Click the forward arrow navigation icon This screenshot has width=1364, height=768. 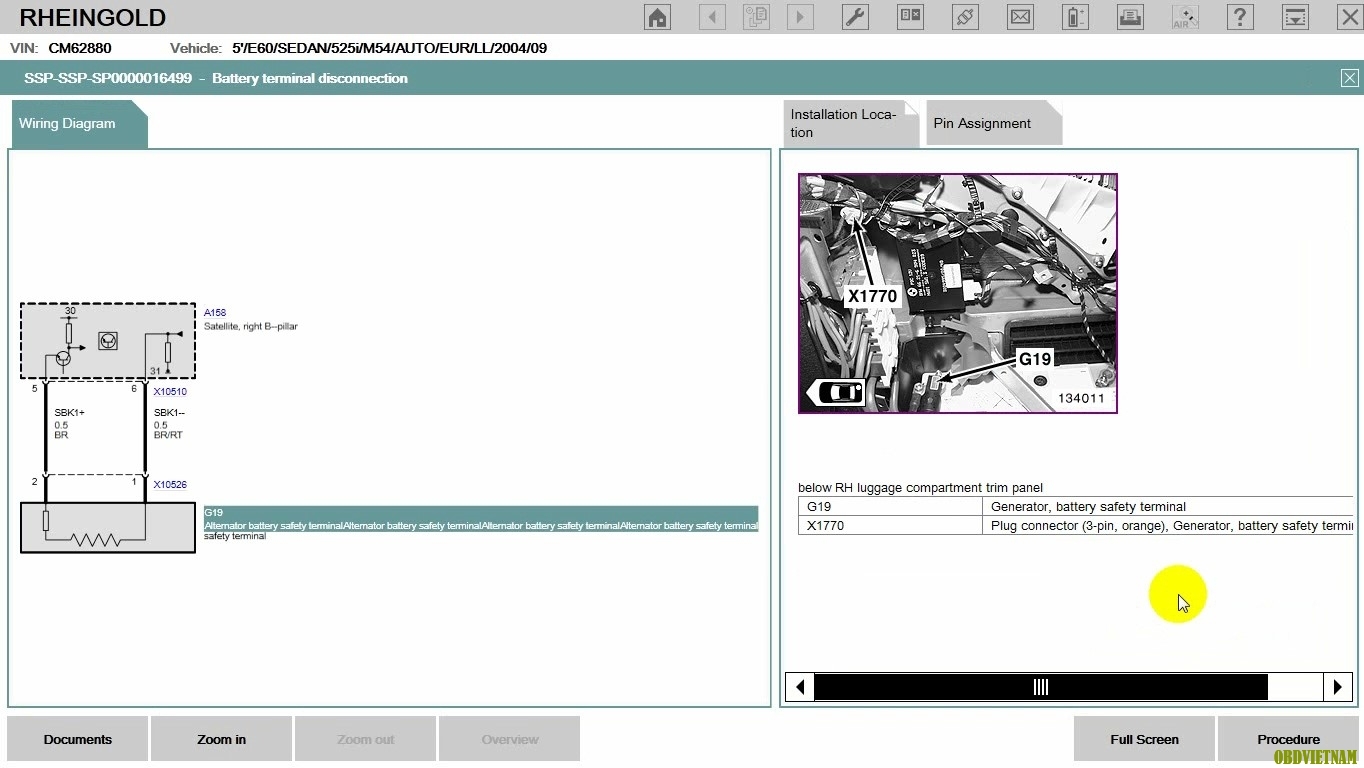tap(799, 17)
